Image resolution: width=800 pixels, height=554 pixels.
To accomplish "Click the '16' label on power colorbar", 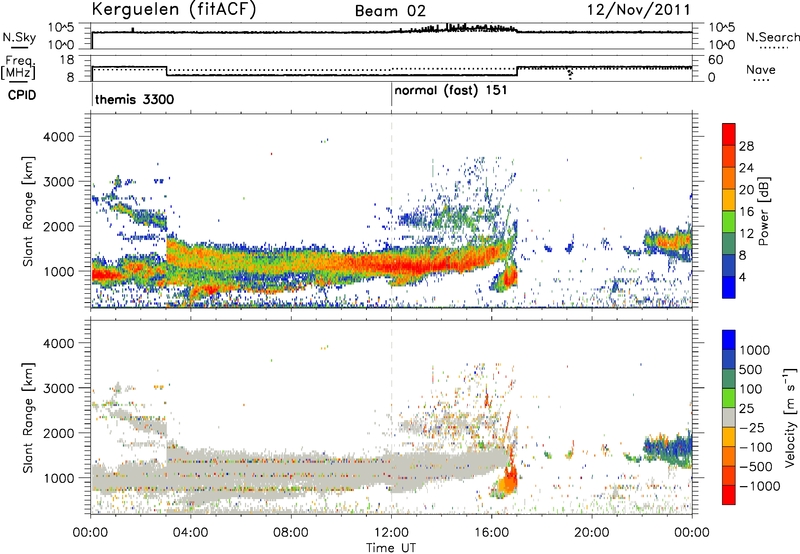I will [746, 212].
